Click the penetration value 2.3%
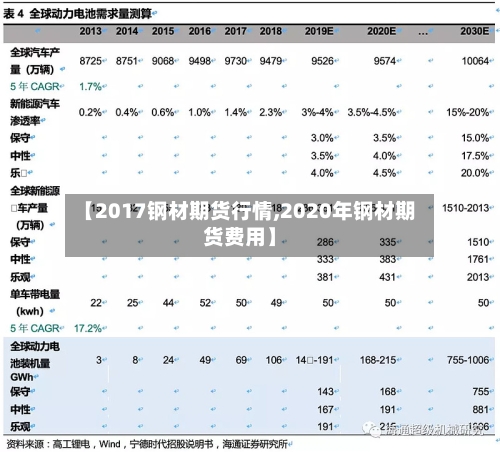 271,112
